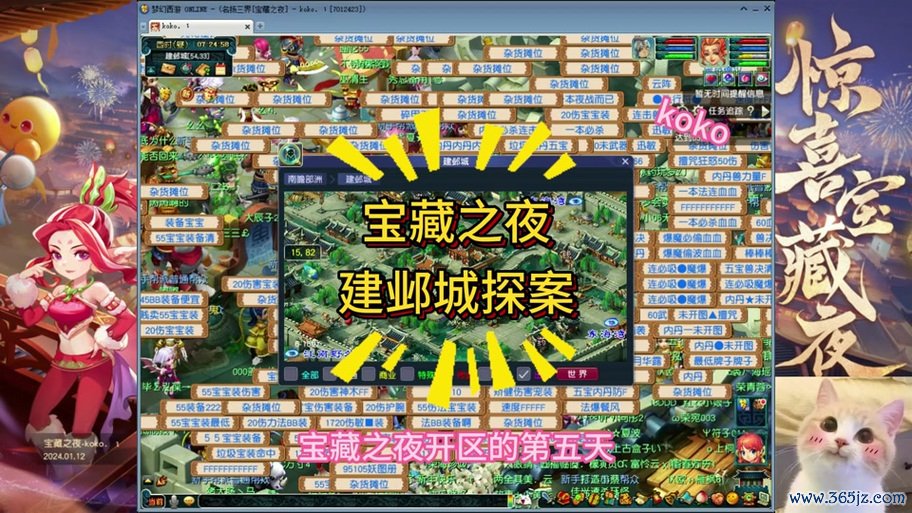Focus the chat input field at bottom
The width and height of the screenshot is (912, 513).
tap(354, 501)
